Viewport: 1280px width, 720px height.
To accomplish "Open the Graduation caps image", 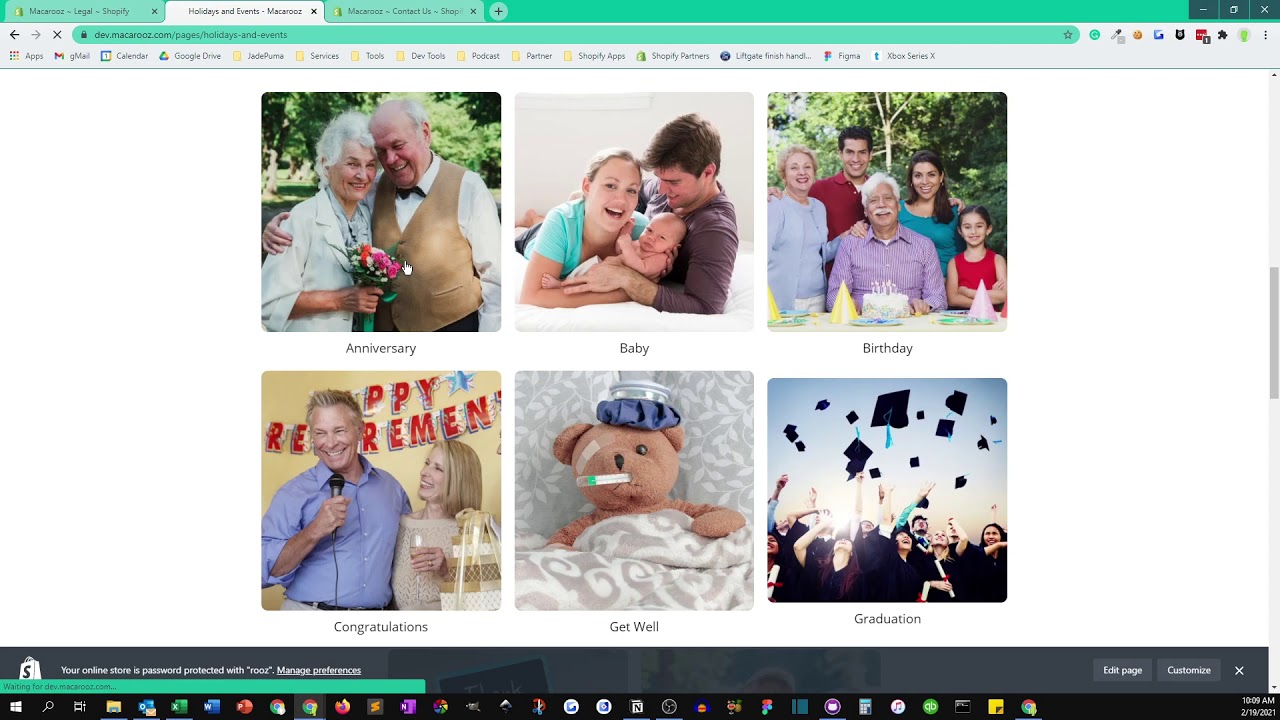I will point(887,490).
